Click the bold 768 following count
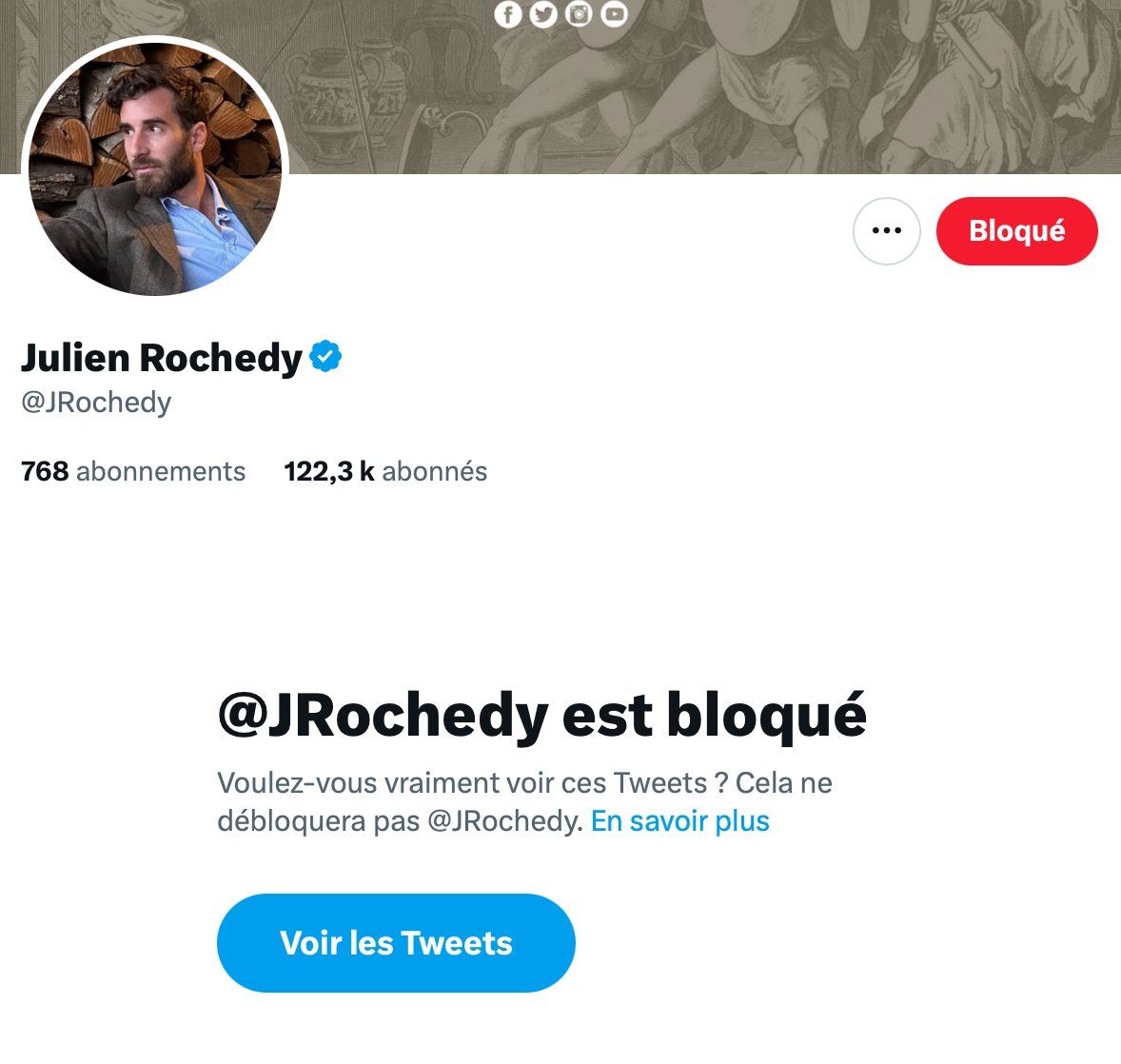This screenshot has height=1064, width=1121. 45,471
